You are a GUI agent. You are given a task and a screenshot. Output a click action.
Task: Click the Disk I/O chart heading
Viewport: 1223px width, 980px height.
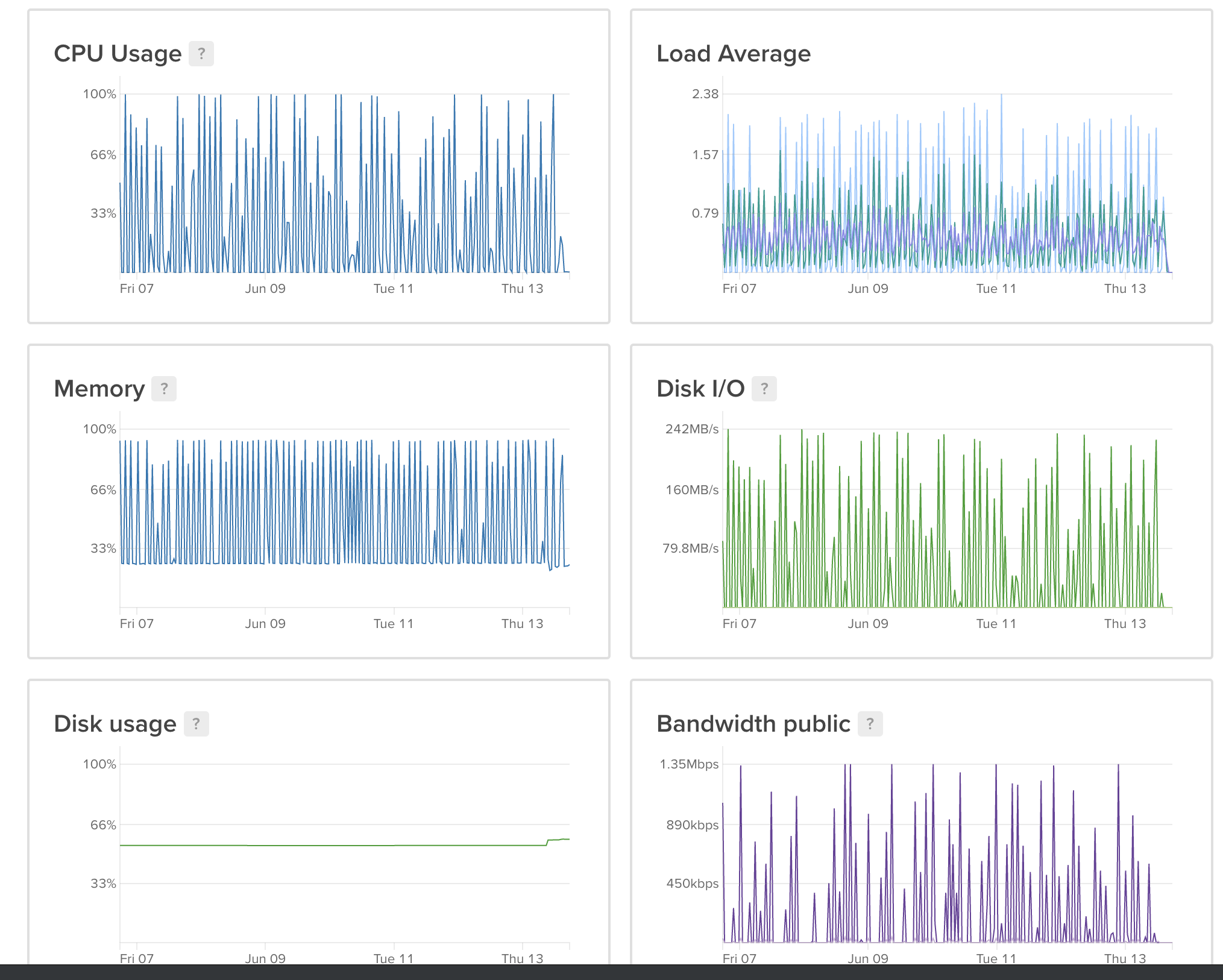pyautogui.click(x=700, y=389)
